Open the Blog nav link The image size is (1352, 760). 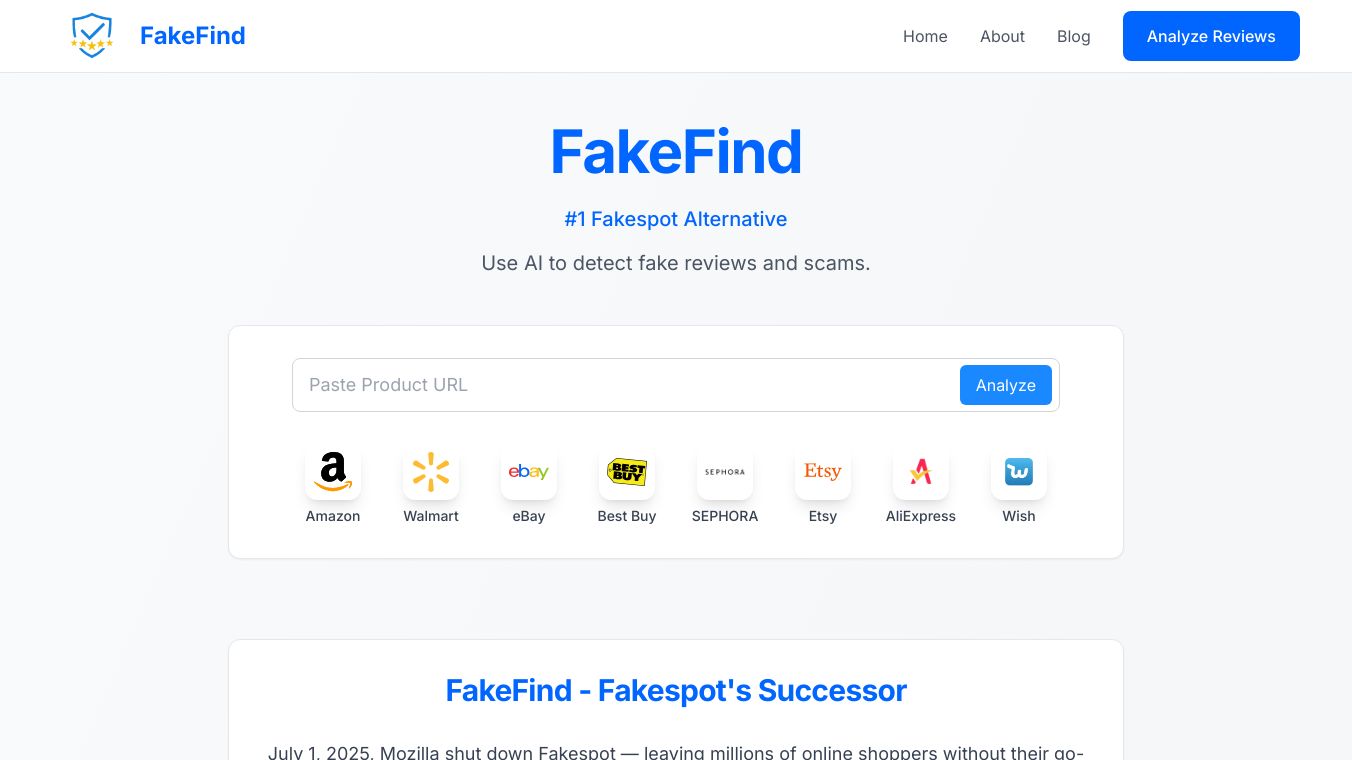1073,36
